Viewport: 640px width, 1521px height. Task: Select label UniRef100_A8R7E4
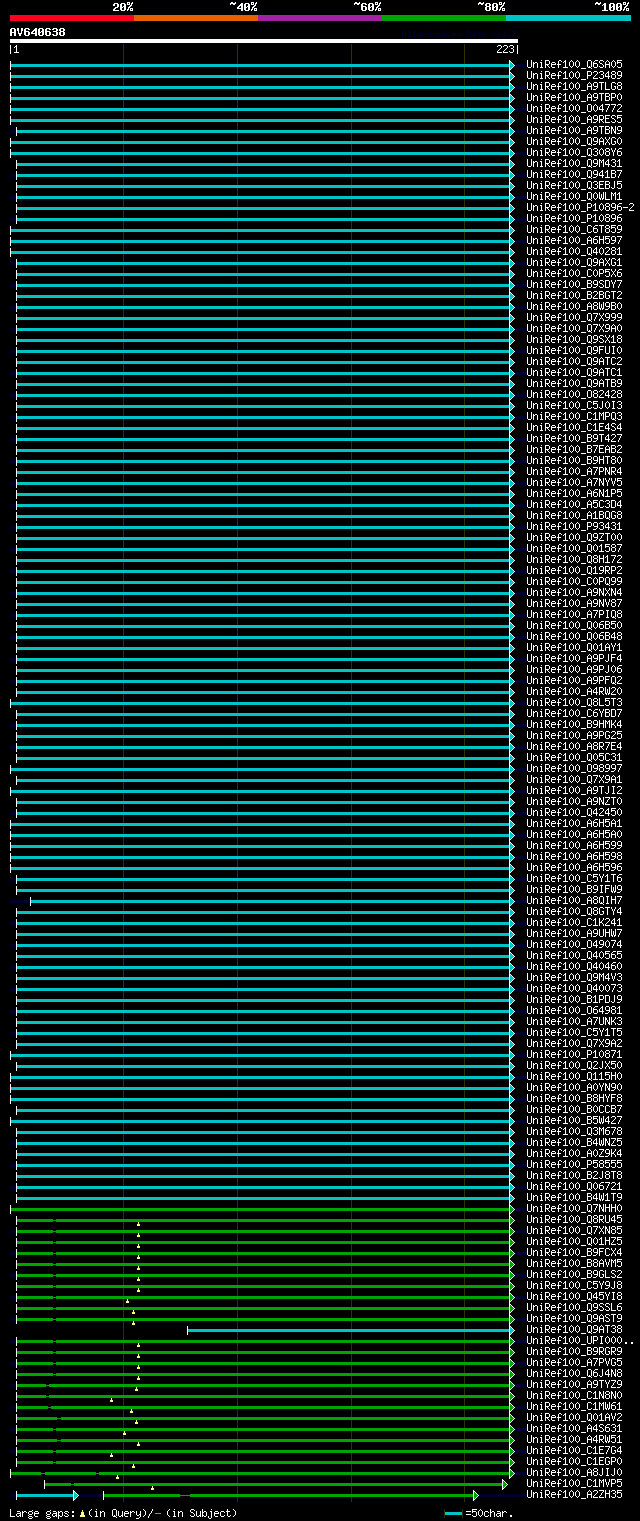coord(574,746)
